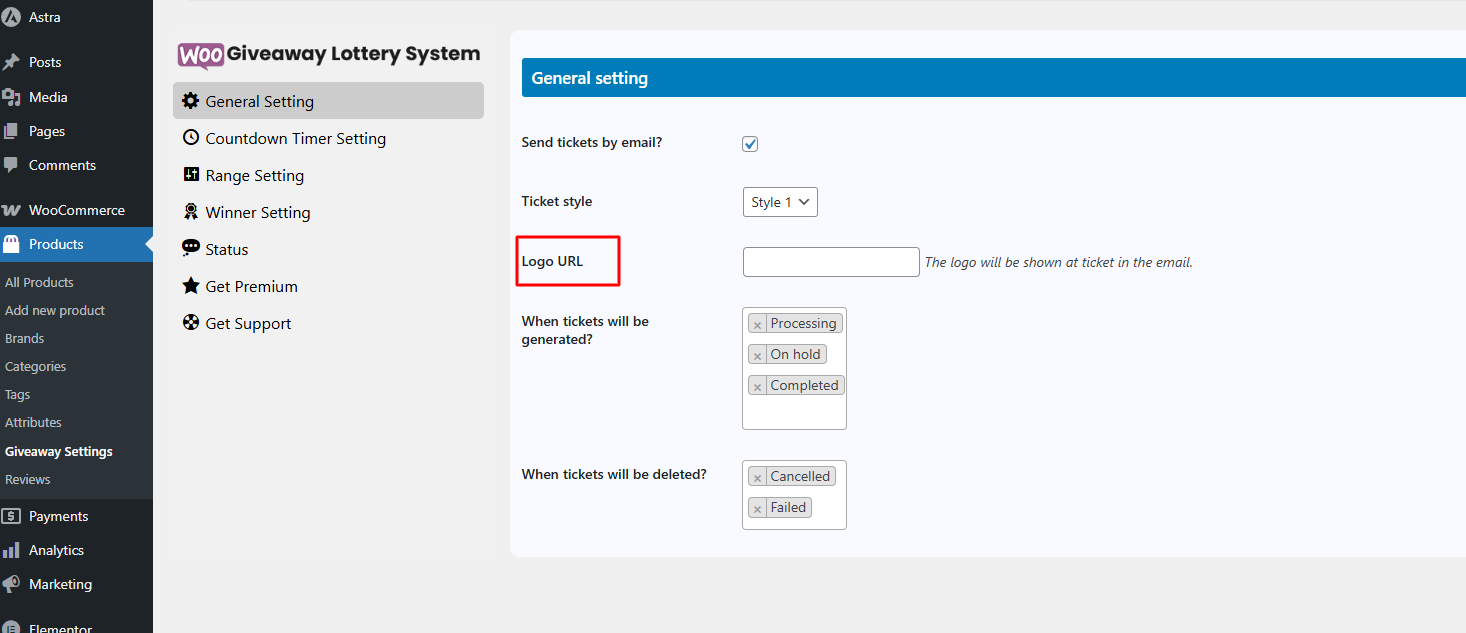Click the award ribbon icon for Winner Setting
1466x633 pixels.
coord(190,212)
